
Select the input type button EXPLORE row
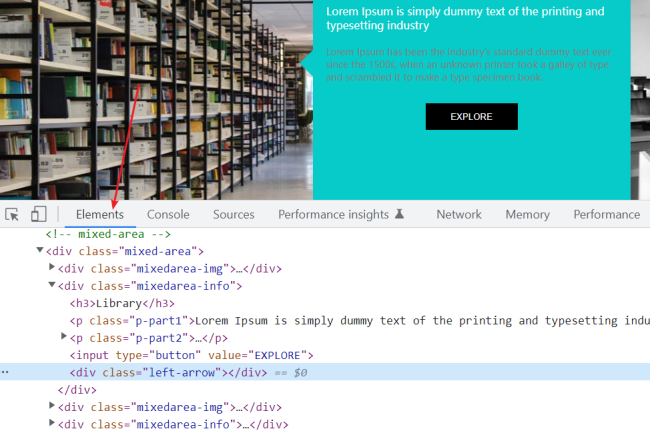192,355
